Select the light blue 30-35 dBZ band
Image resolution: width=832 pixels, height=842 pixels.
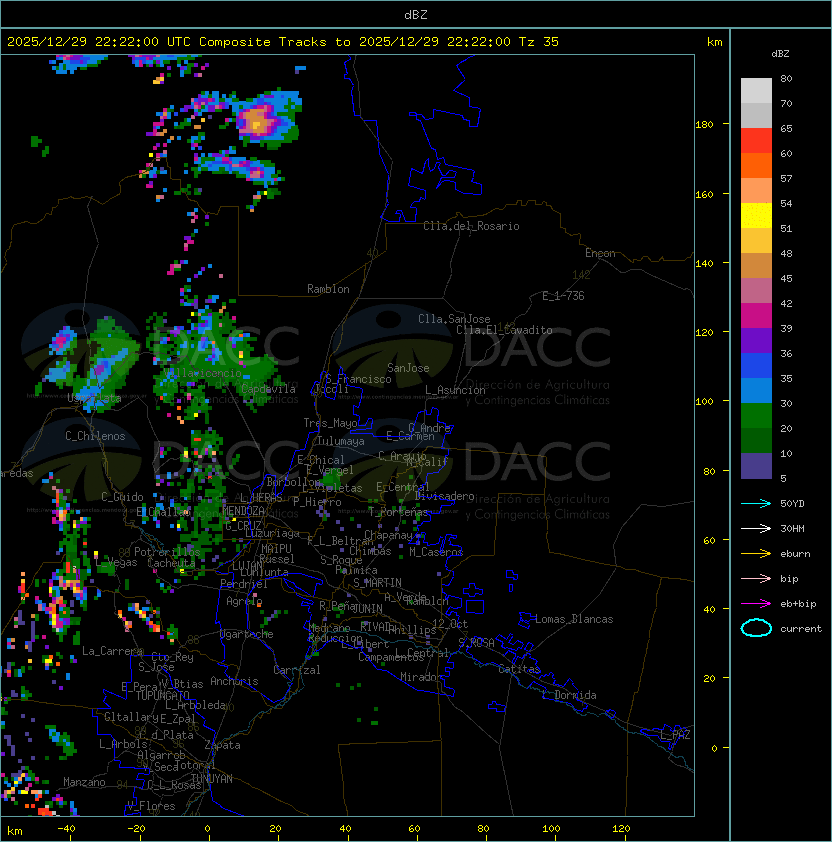click(x=756, y=391)
